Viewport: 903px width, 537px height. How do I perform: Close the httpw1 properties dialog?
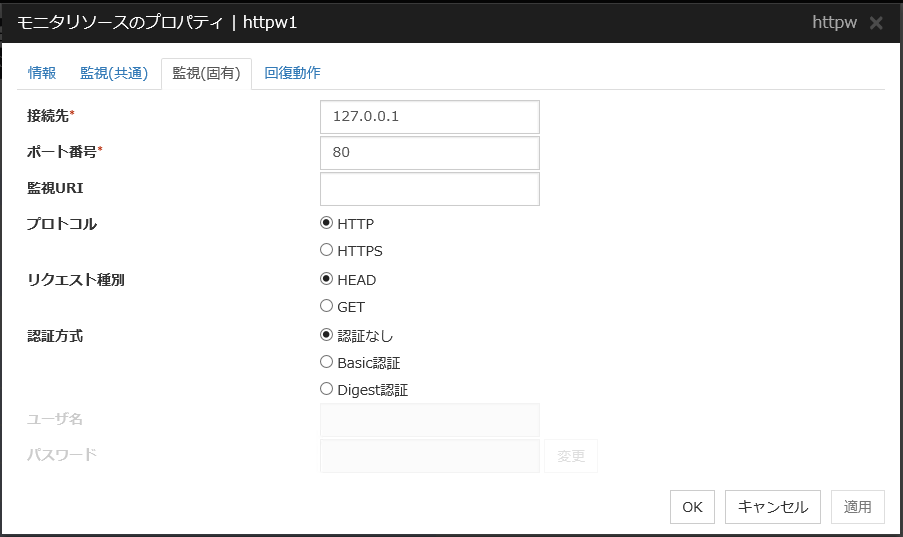tap(876, 23)
